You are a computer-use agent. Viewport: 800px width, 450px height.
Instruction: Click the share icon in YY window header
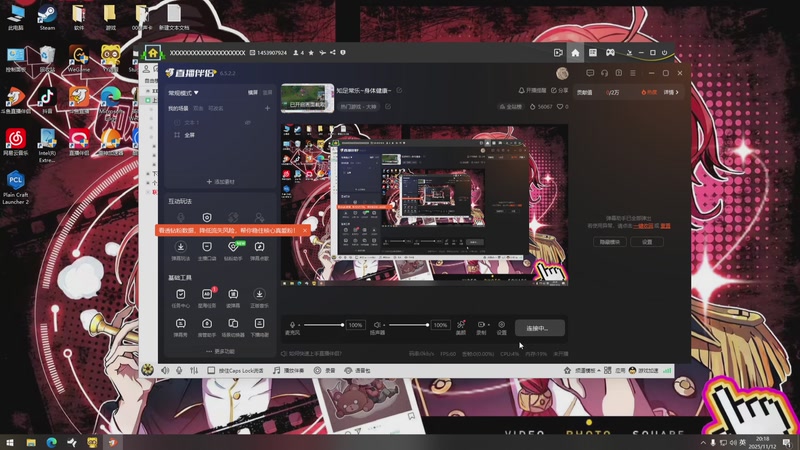pos(333,53)
